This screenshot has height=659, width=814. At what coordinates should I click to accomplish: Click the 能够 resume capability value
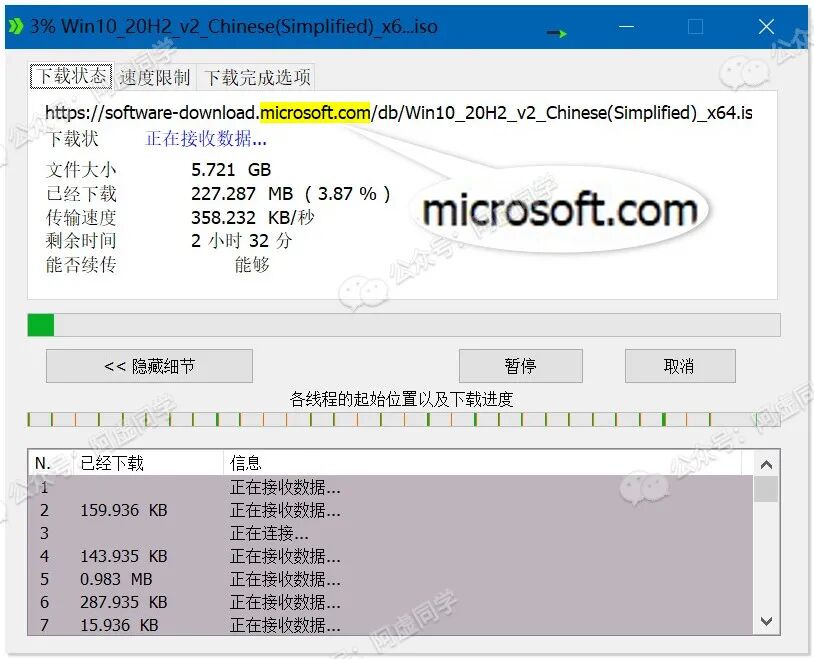[252, 264]
